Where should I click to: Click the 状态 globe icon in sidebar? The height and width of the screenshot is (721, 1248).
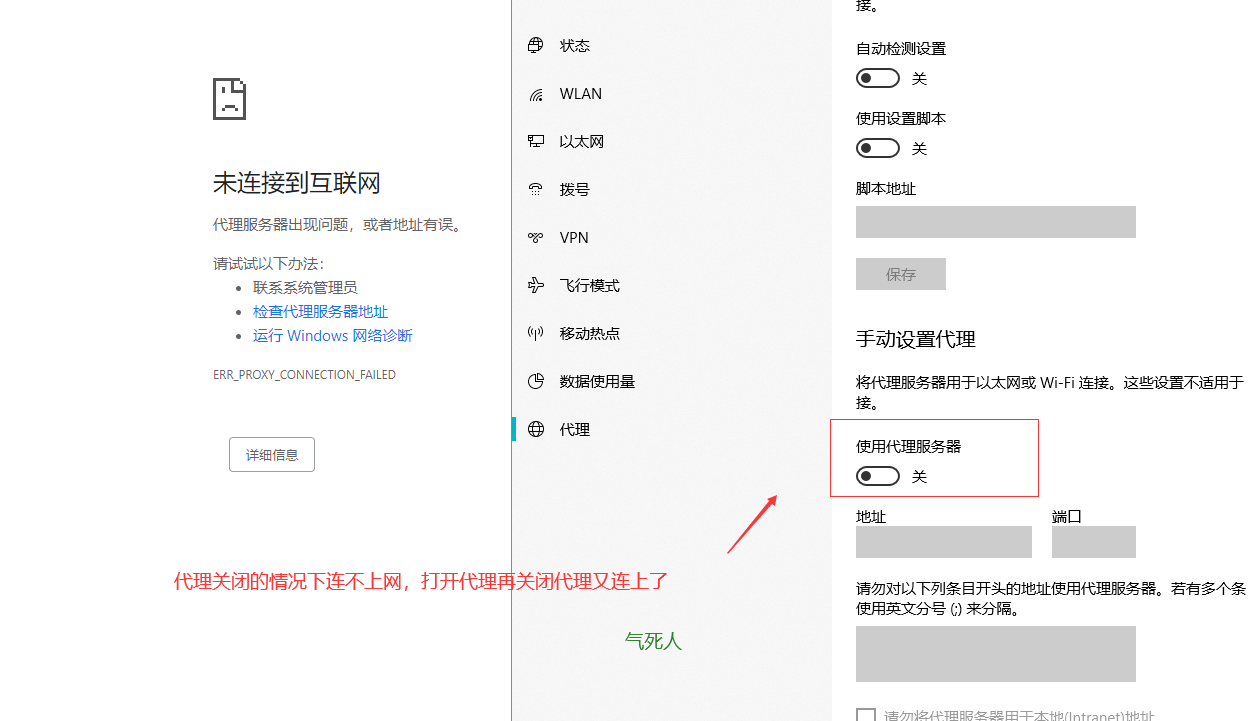point(536,45)
